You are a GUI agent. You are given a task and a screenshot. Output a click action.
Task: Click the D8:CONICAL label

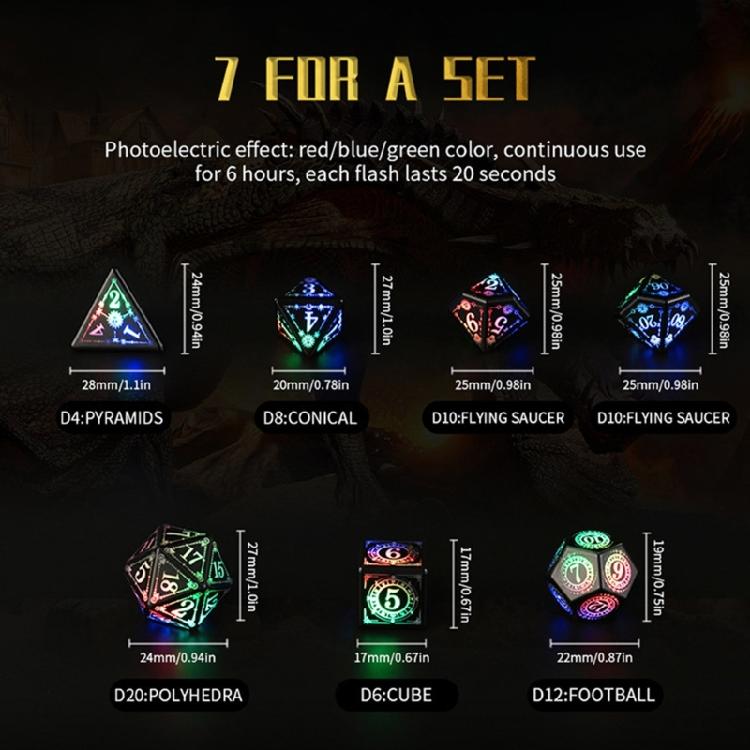pyautogui.click(x=310, y=418)
